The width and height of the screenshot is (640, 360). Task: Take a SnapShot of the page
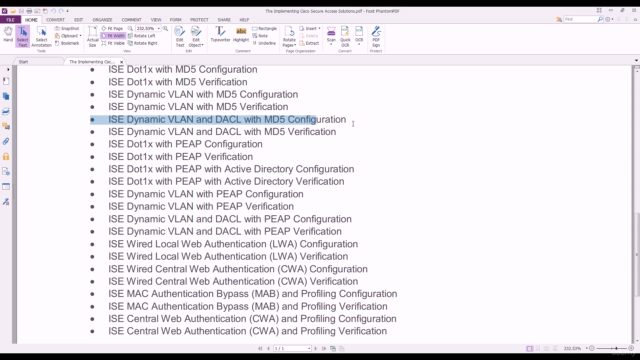pyautogui.click(x=67, y=29)
